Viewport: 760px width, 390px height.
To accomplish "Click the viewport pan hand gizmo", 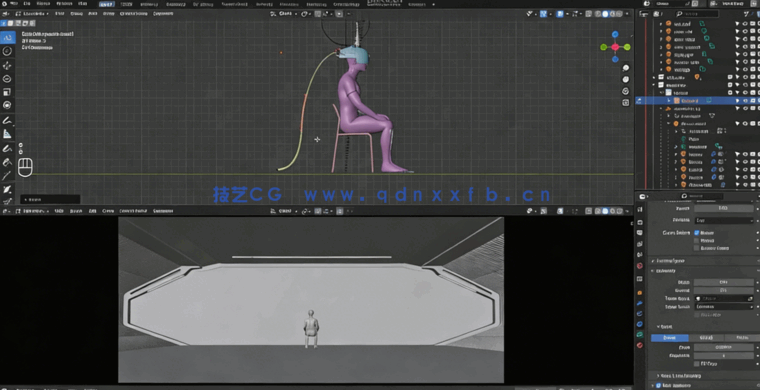I will click(x=626, y=79).
